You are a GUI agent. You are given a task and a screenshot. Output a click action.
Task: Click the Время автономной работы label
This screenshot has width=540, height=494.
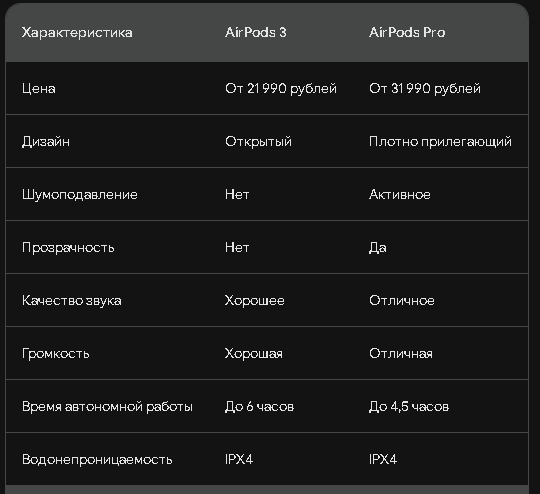pyautogui.click(x=107, y=407)
